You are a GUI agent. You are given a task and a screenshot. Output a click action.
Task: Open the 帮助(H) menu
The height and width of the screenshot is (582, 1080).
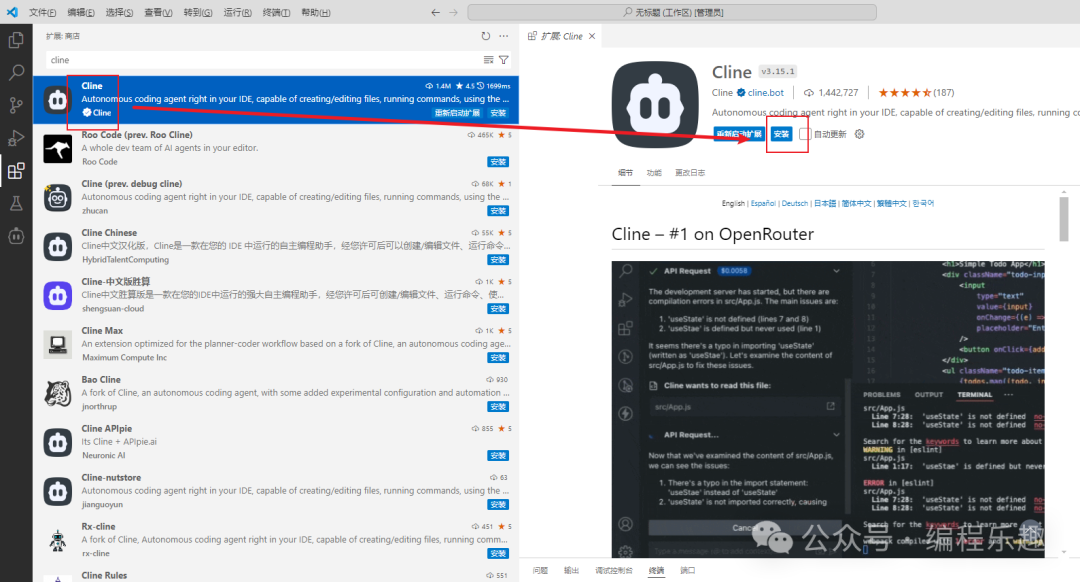click(x=315, y=12)
